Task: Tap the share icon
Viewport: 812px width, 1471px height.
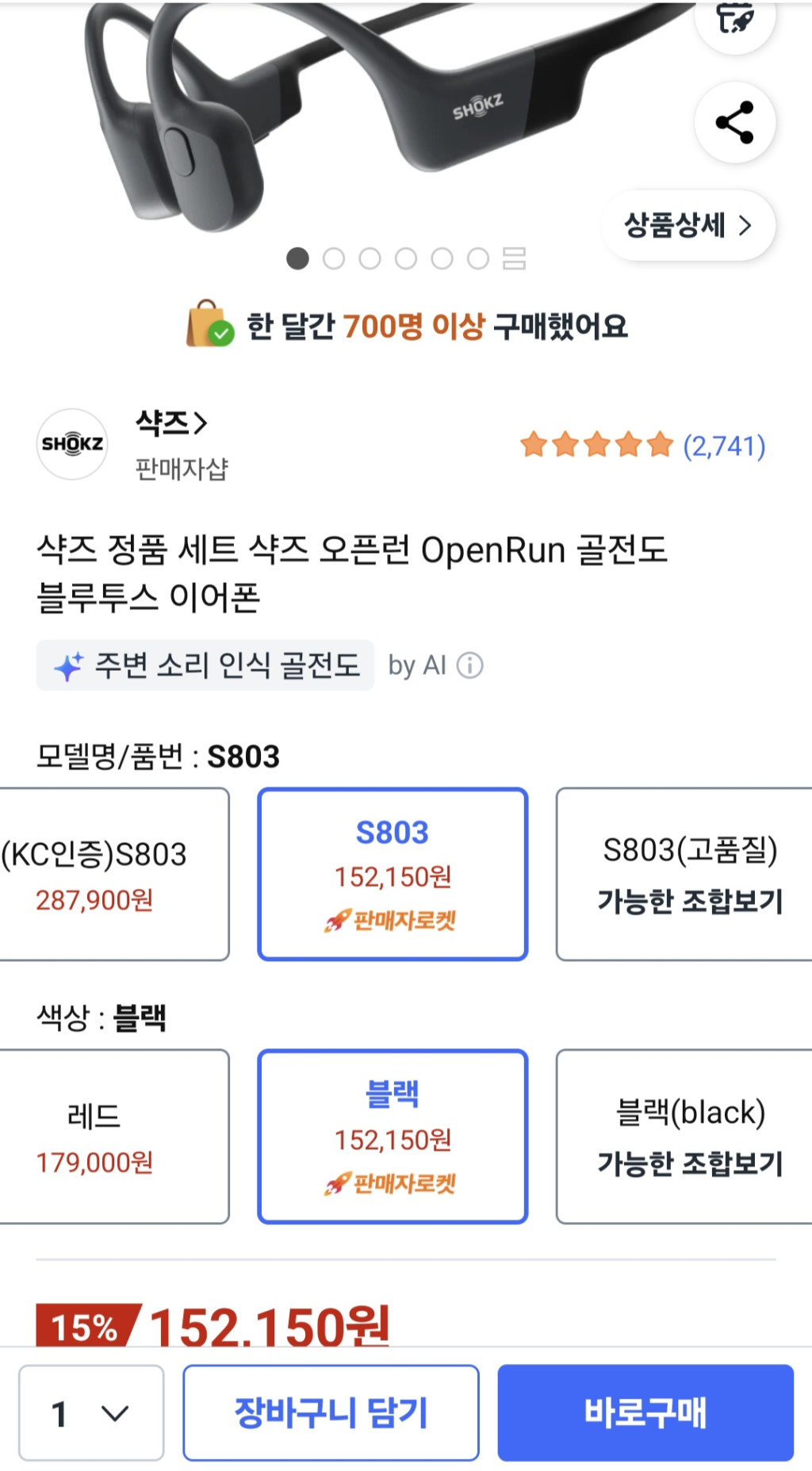Action: tap(734, 123)
